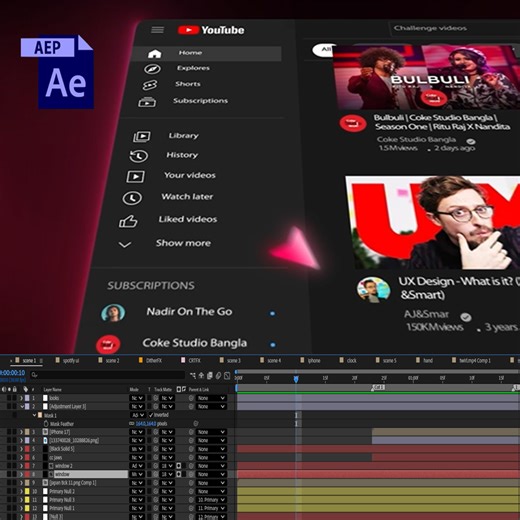
Task: Toggle lock switch for Primary Null 2 layer
Action: coord(14,491)
